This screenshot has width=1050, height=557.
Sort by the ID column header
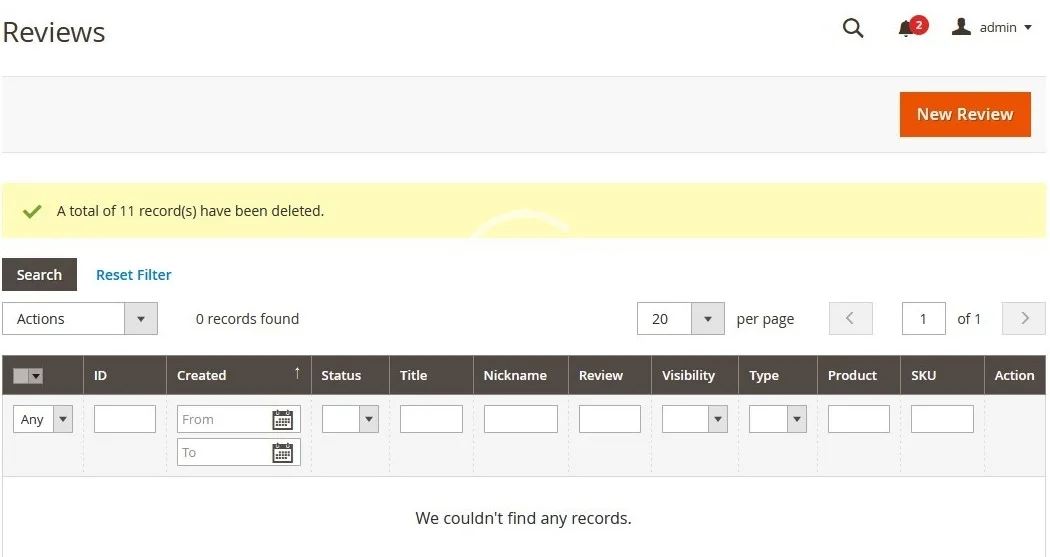coord(101,376)
